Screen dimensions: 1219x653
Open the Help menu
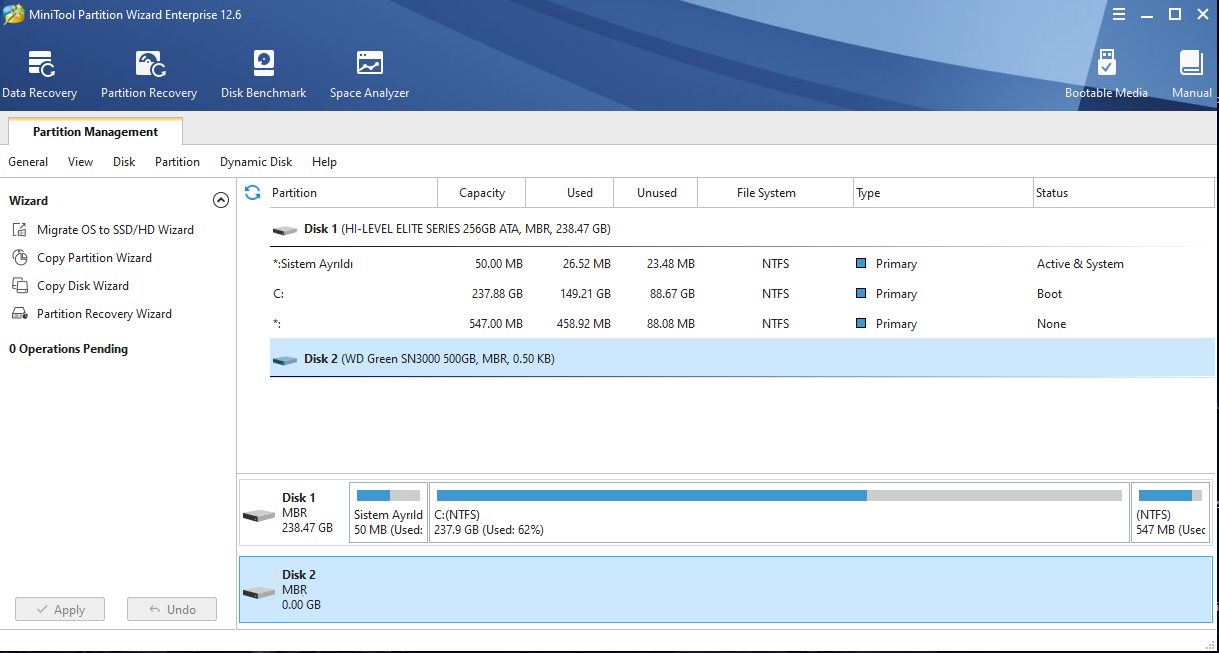pos(324,162)
